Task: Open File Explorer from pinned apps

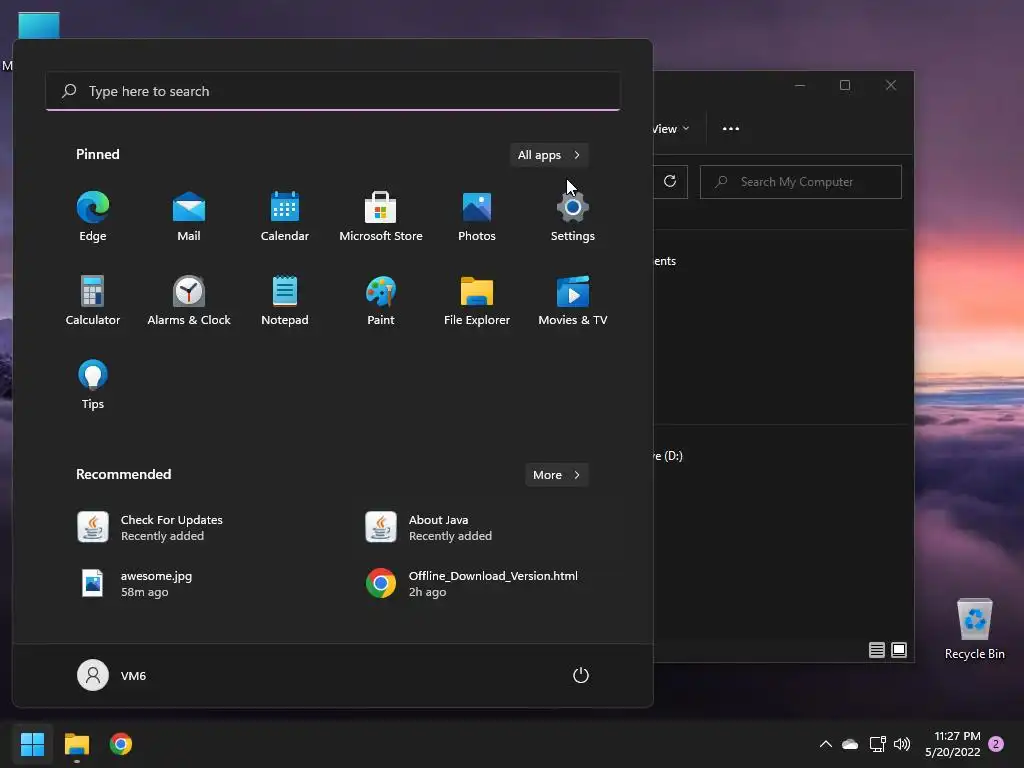Action: 477,301
